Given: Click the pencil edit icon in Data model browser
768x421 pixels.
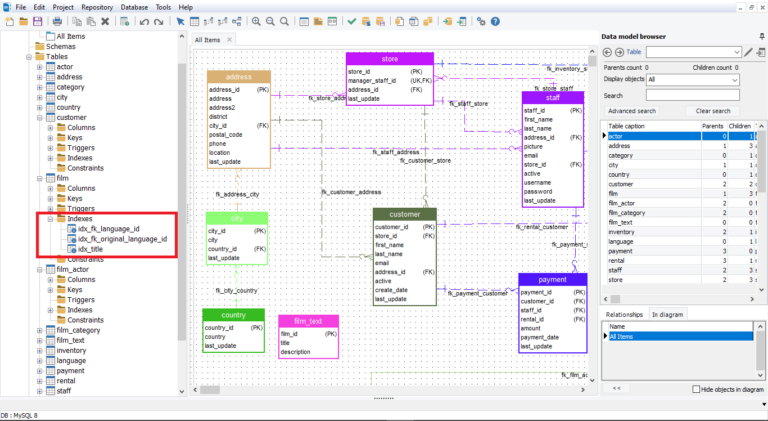Looking at the screenshot, I should 748,52.
